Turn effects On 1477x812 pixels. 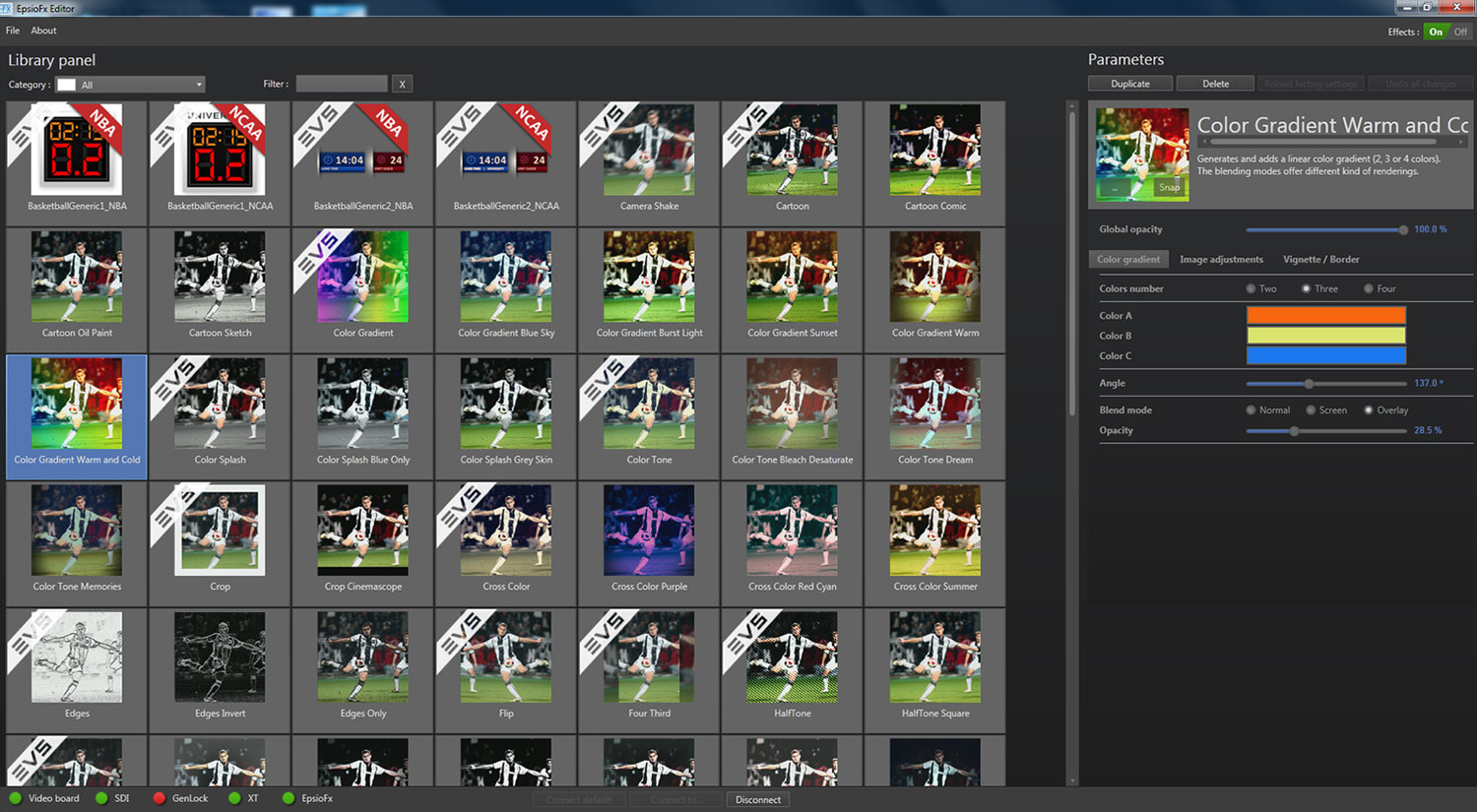point(1436,31)
